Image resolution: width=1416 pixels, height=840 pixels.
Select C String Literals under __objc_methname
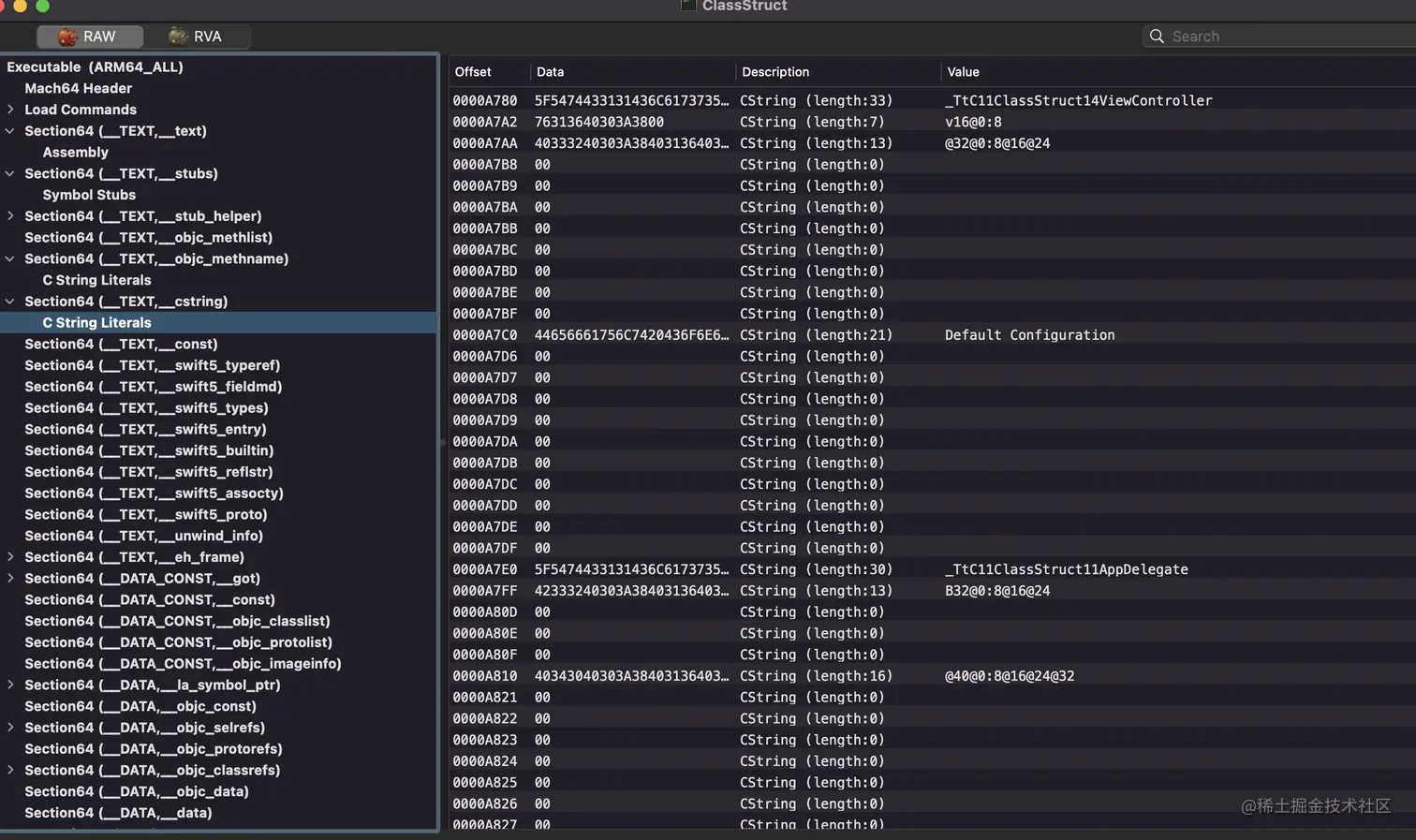[x=96, y=280]
